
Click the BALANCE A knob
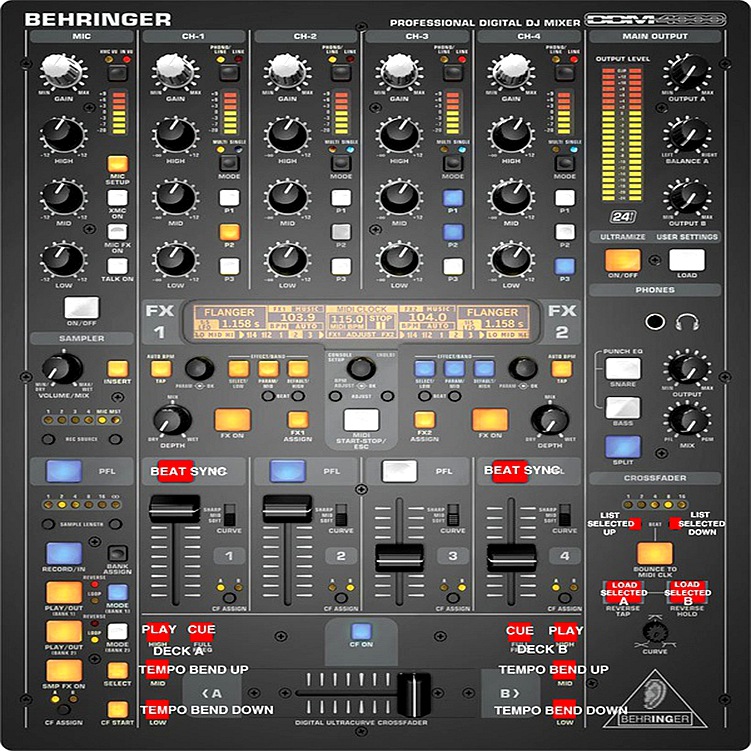point(687,135)
